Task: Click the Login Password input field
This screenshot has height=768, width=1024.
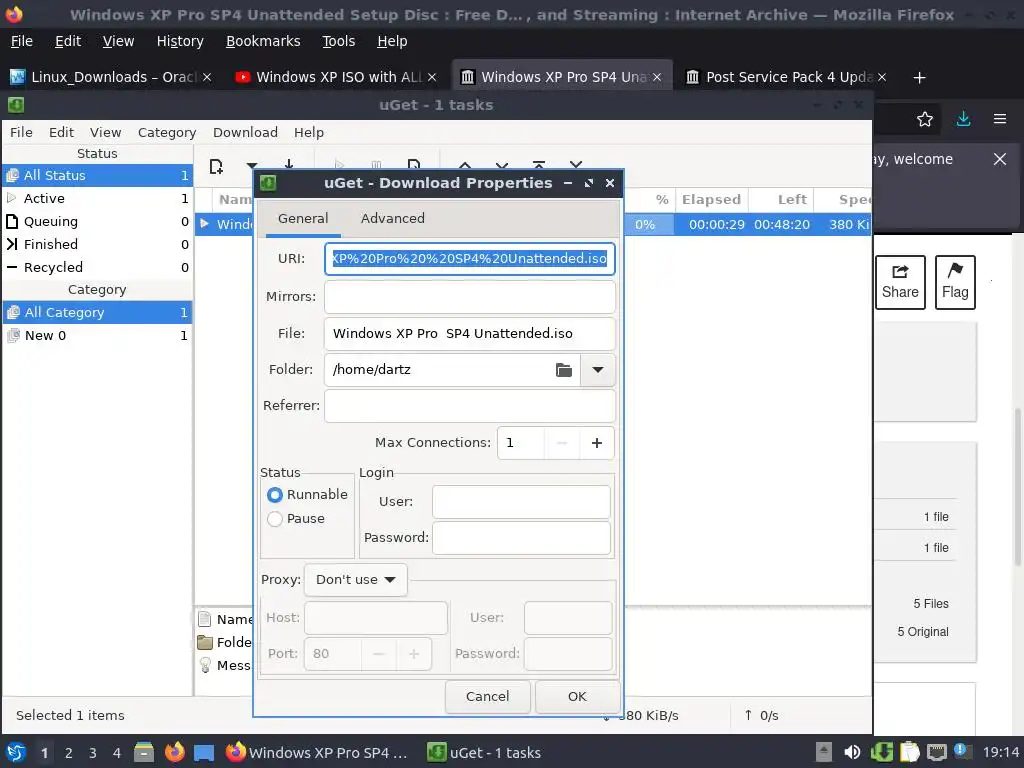Action: pyautogui.click(x=521, y=537)
